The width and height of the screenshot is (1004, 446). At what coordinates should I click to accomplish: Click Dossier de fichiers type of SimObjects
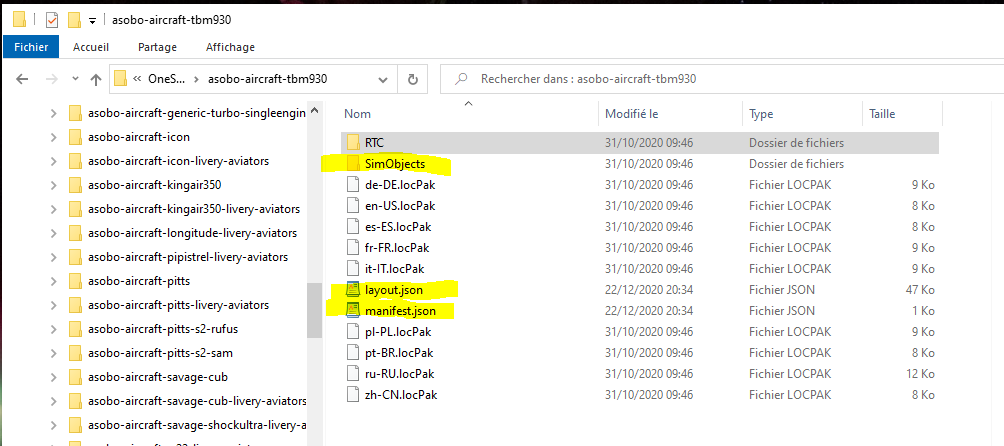[796, 164]
